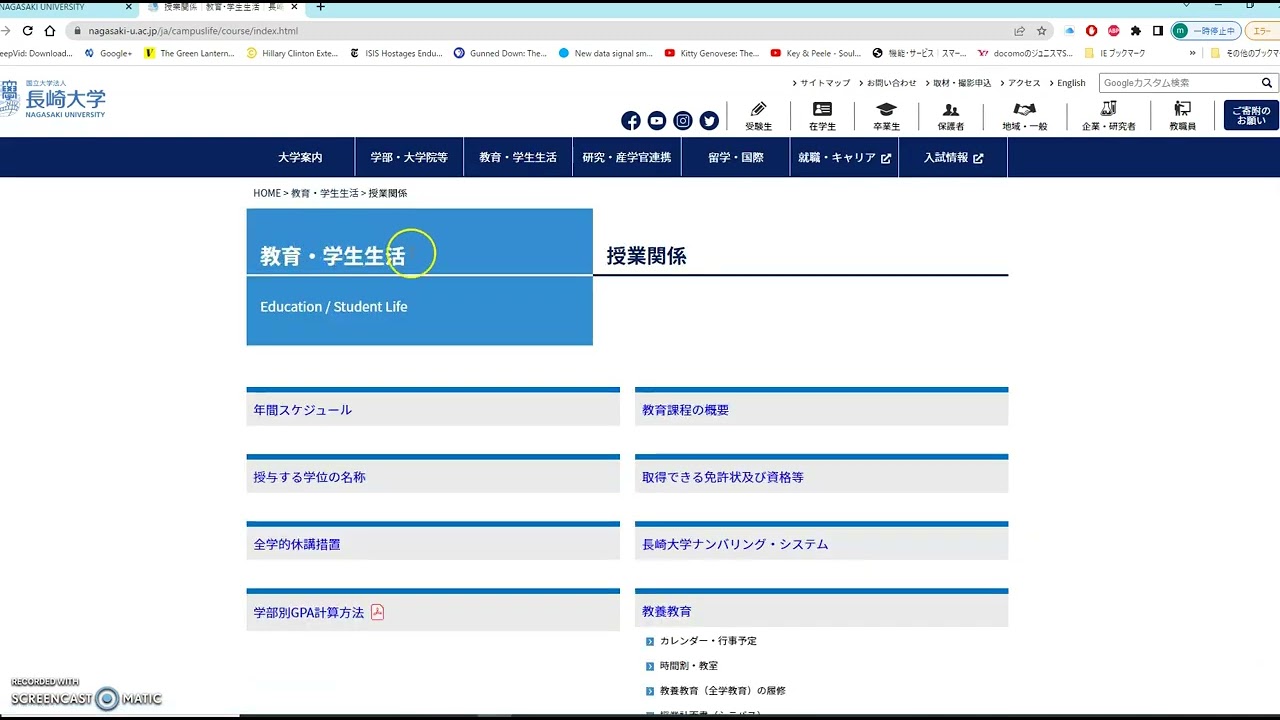
Task: Open the Google+ bookmark
Action: coord(108,53)
